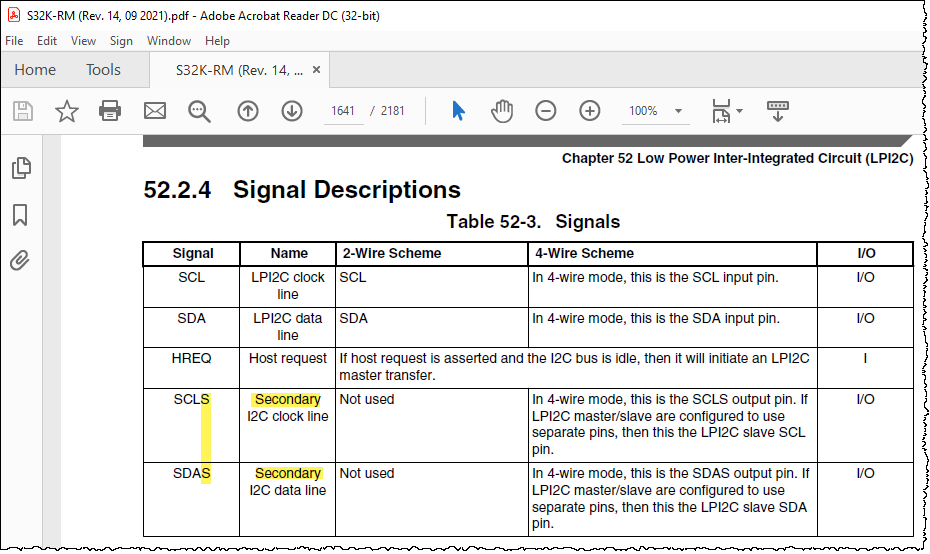Click the 'Table 52-3. Signals' caption
The height and width of the screenshot is (554, 930).
[x=533, y=222]
